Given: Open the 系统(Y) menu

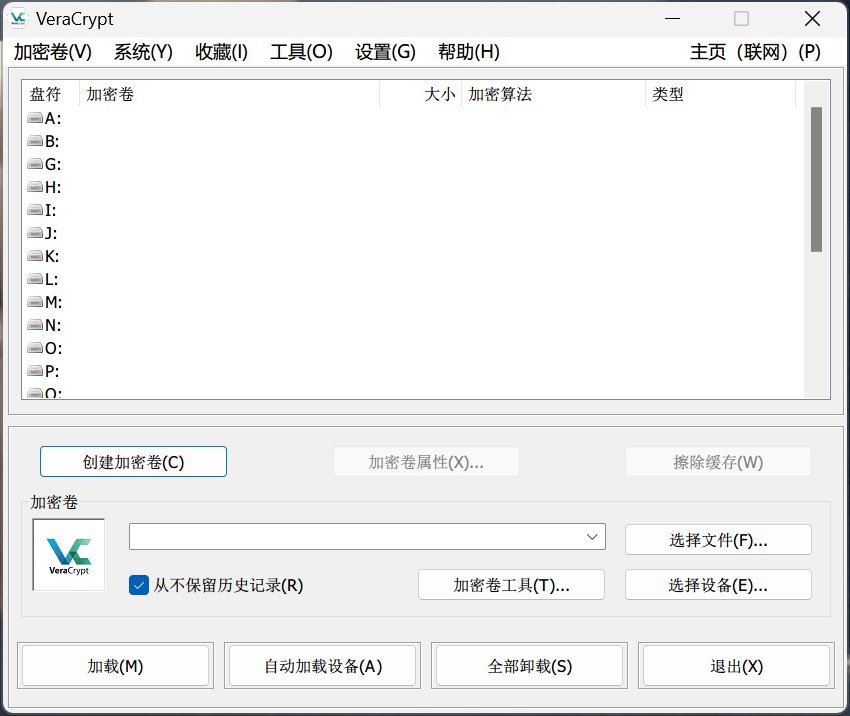Looking at the screenshot, I should point(143,52).
